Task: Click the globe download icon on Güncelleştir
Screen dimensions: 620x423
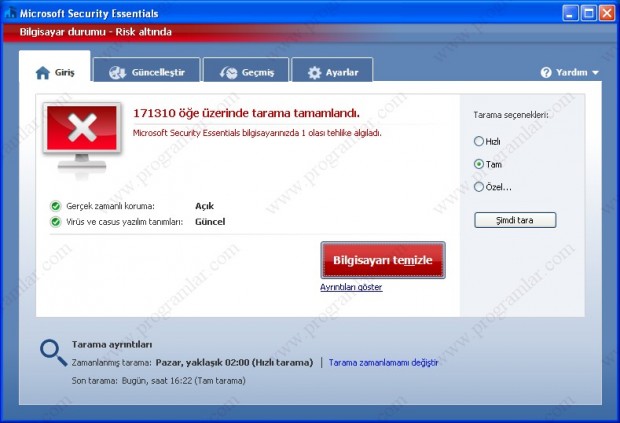Action: [x=117, y=73]
